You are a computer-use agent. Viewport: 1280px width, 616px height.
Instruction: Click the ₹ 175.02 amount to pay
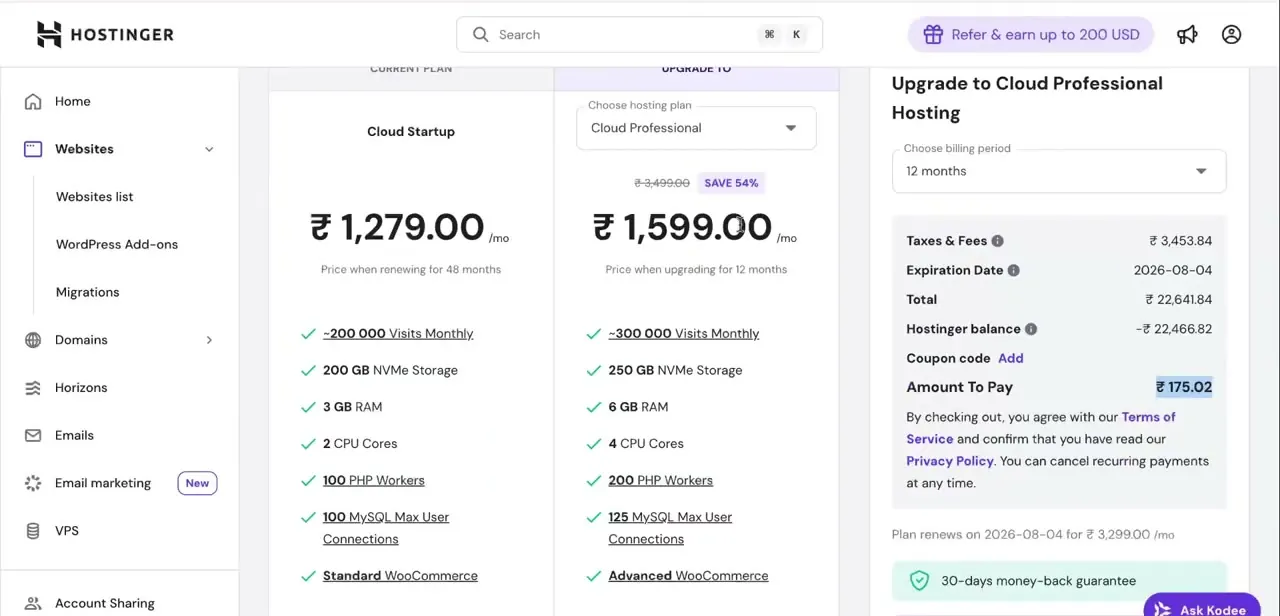coord(1184,387)
